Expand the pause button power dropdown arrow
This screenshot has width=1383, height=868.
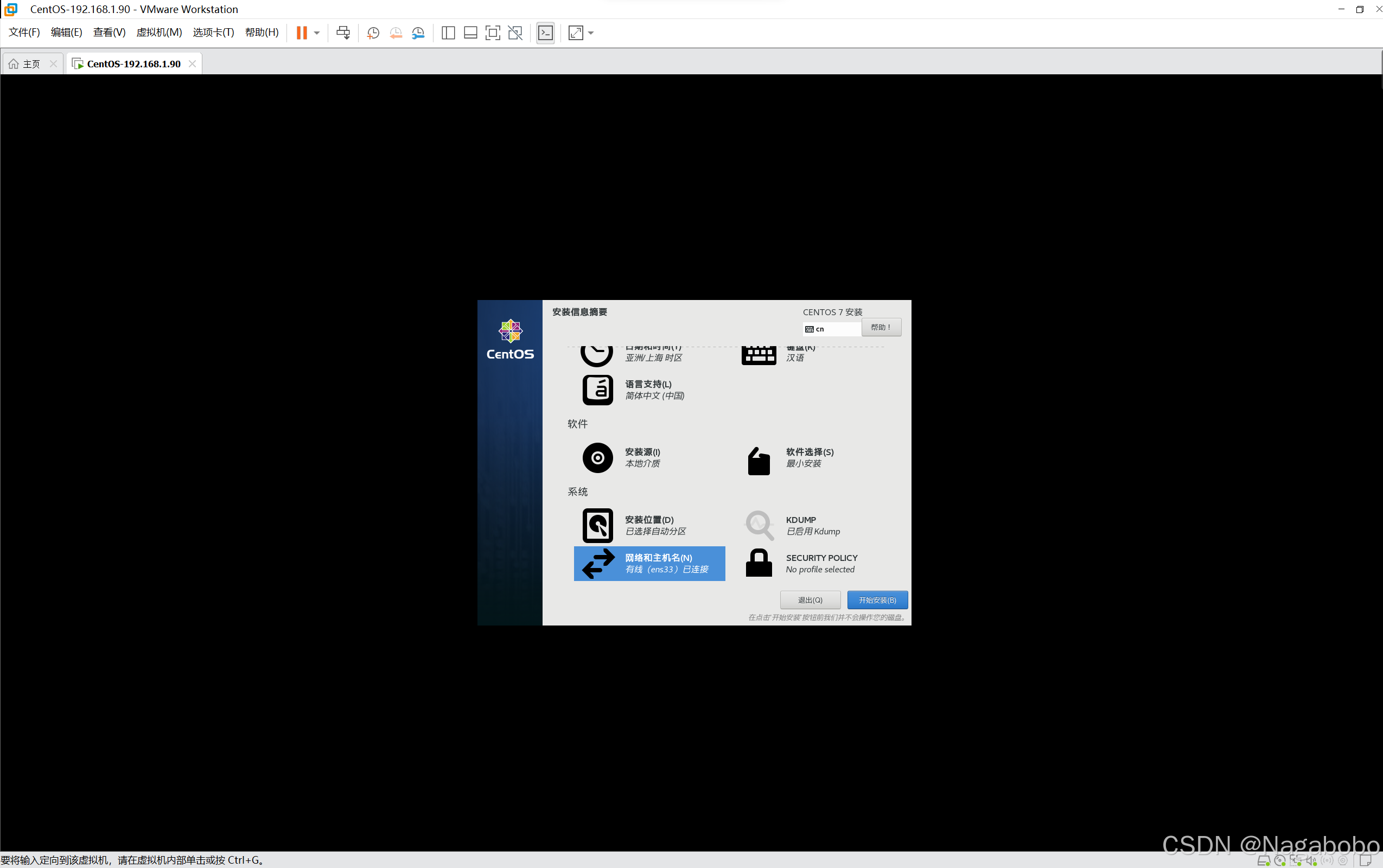(x=316, y=33)
